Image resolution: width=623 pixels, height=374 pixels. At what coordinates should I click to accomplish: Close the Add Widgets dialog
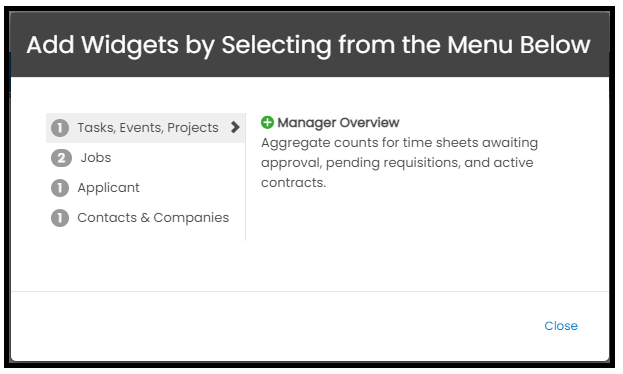tap(561, 326)
